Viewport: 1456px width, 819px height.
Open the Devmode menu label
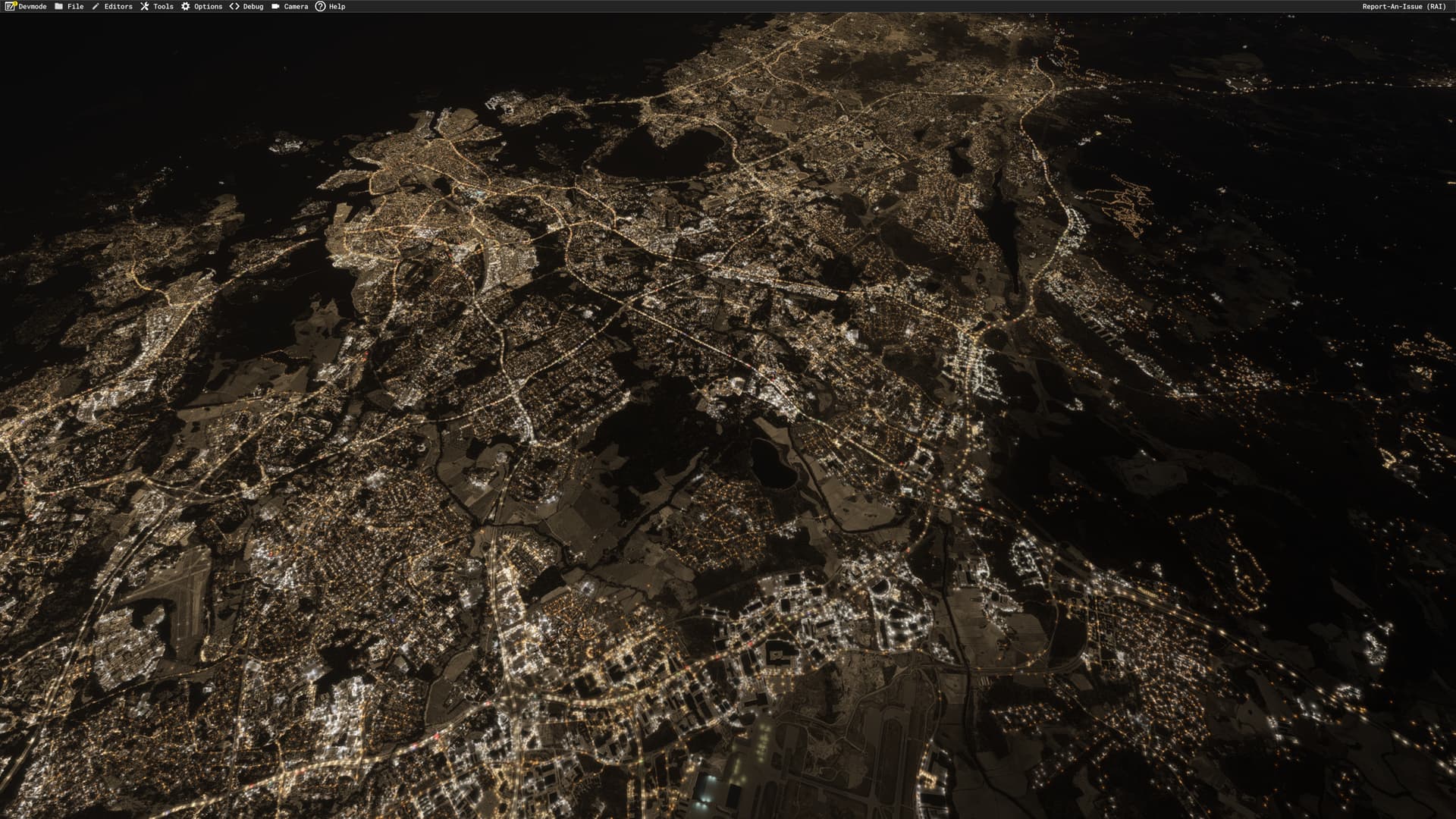click(33, 6)
